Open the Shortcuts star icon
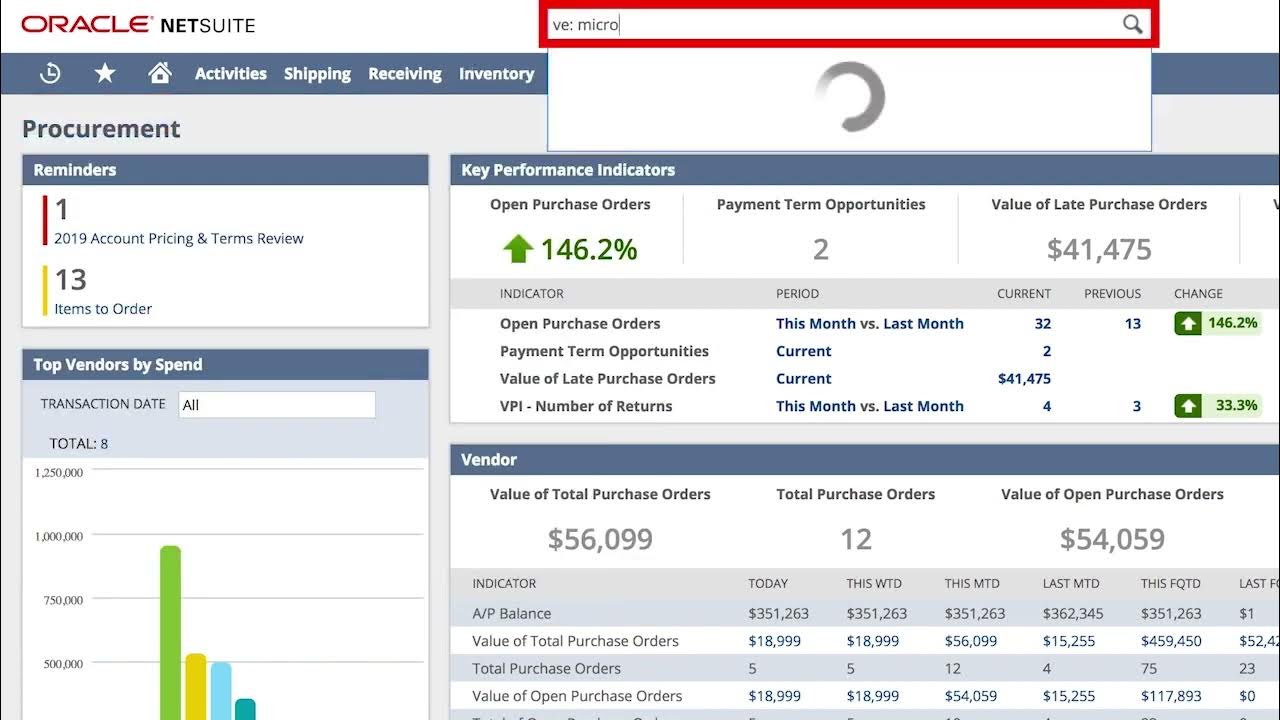 tap(105, 73)
